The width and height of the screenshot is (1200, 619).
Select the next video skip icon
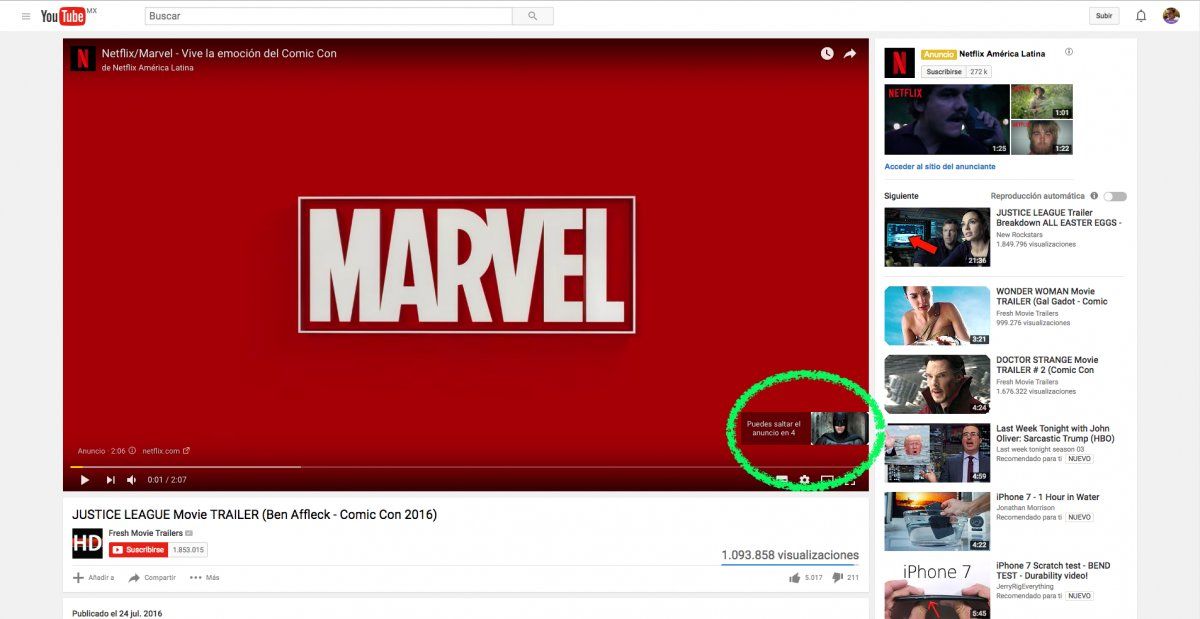110,479
